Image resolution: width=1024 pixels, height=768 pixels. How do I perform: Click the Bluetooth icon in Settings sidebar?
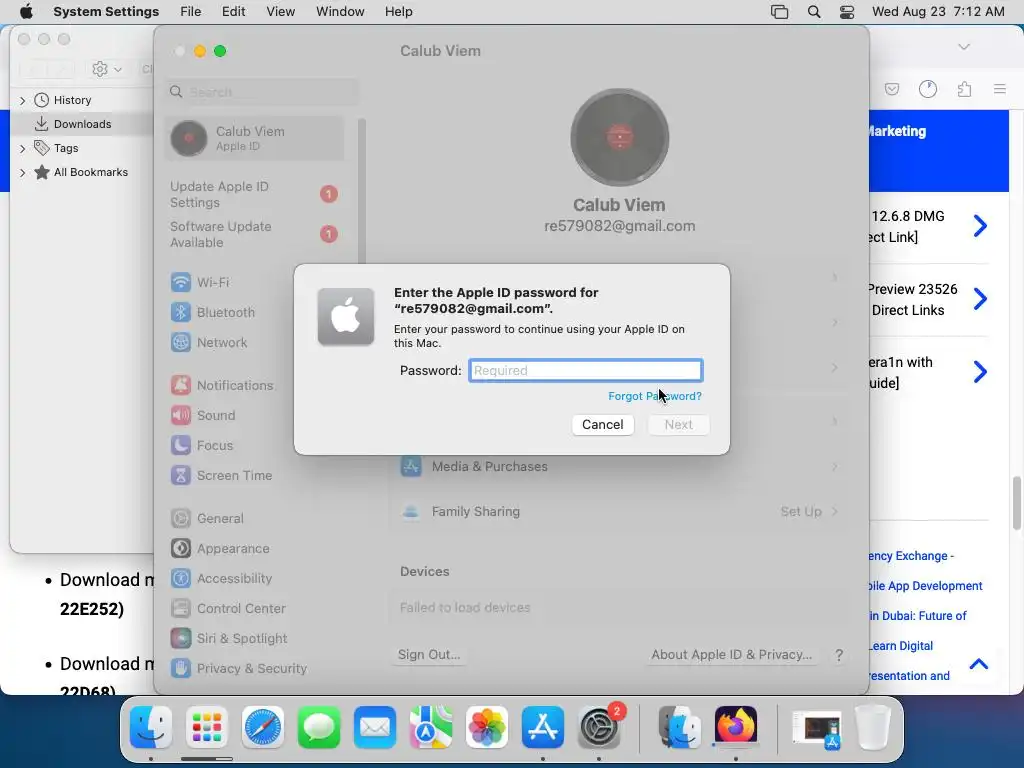(181, 312)
